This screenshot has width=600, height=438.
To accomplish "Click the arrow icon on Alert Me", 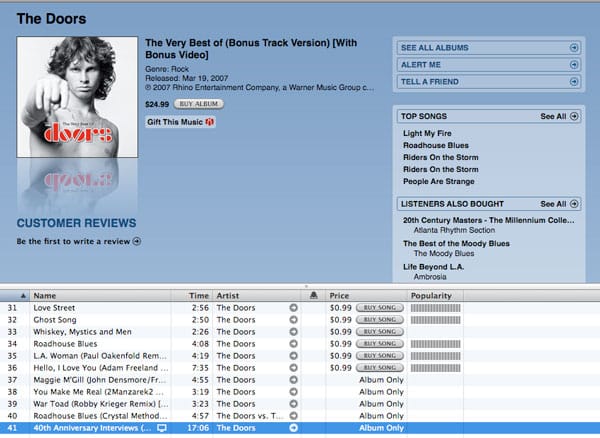I will coord(574,65).
